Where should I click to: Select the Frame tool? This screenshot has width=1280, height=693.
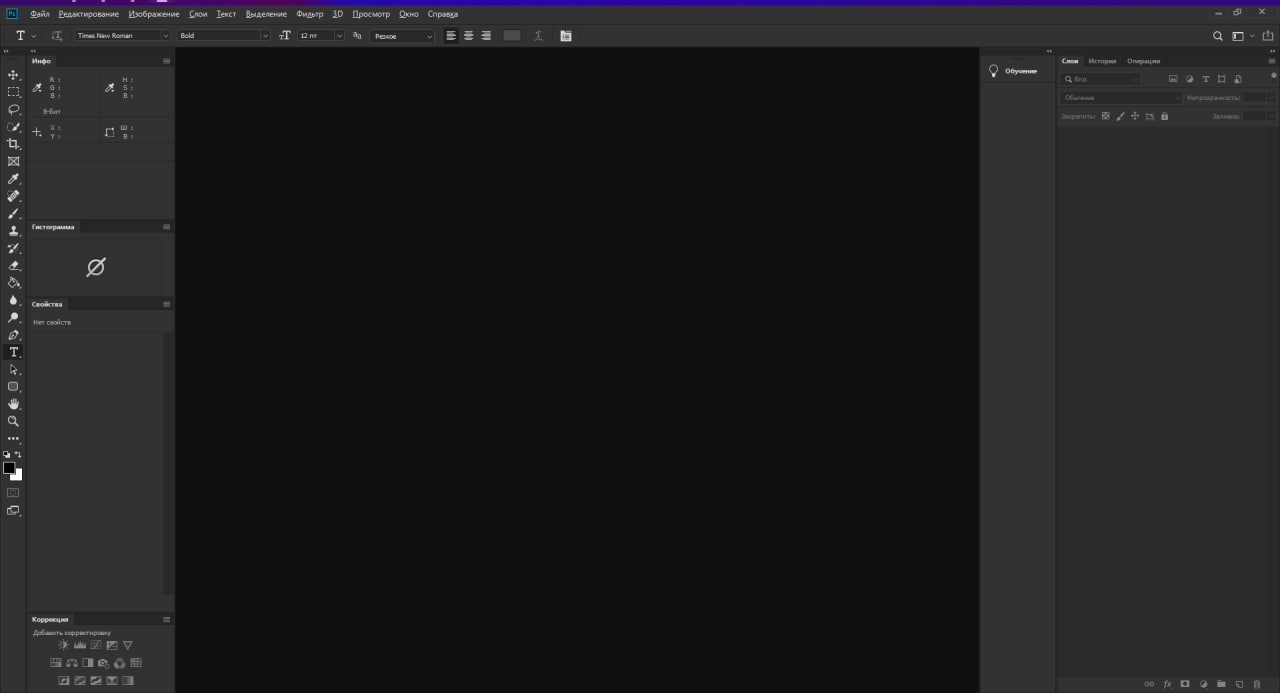pos(13,161)
